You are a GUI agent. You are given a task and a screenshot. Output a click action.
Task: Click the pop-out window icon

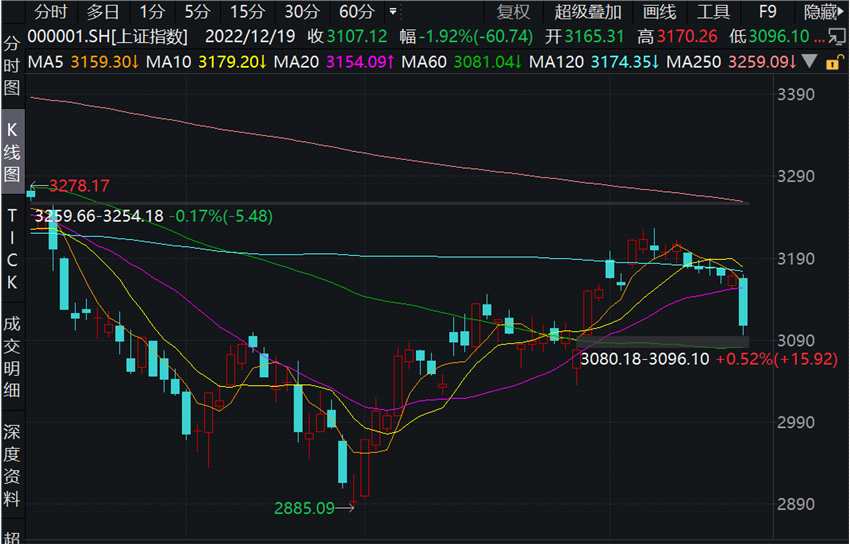(836, 37)
